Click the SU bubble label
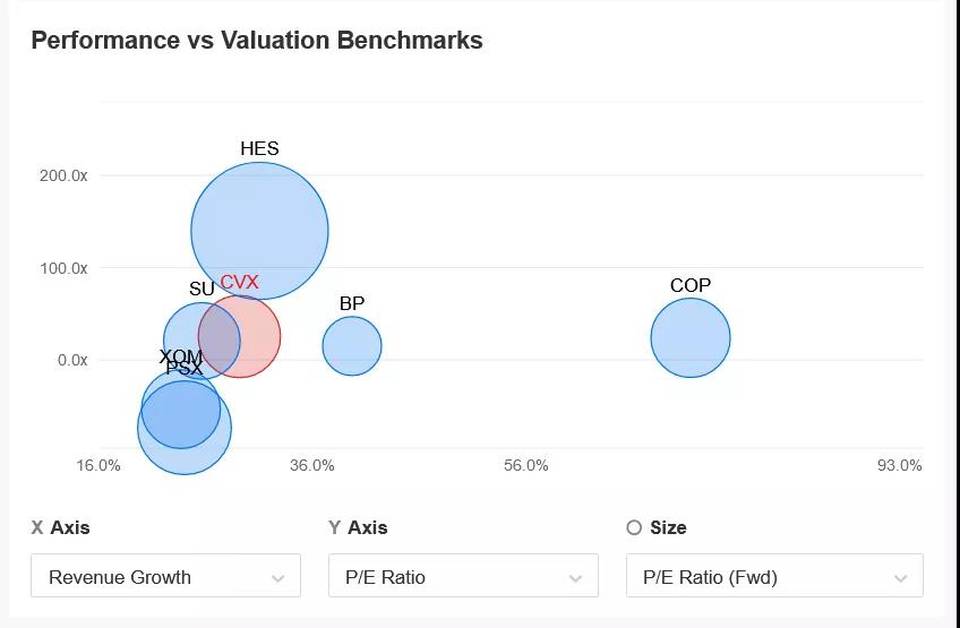 pos(201,289)
